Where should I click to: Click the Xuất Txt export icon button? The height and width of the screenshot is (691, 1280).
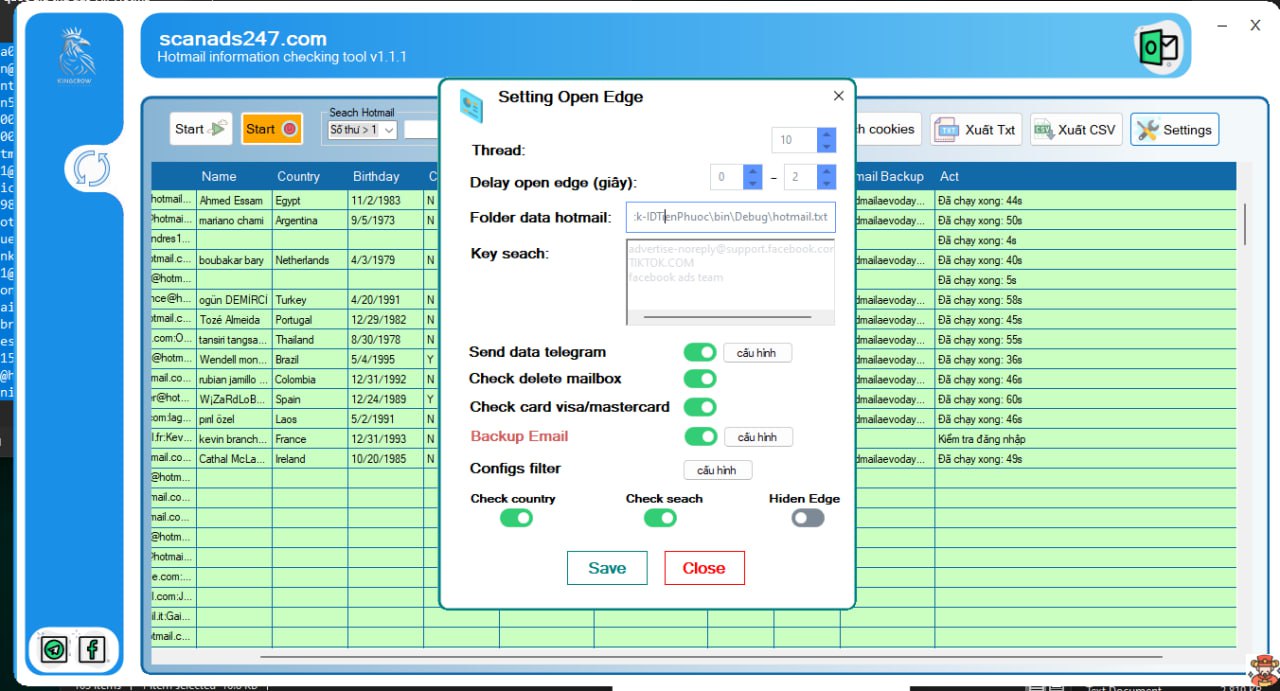click(975, 130)
